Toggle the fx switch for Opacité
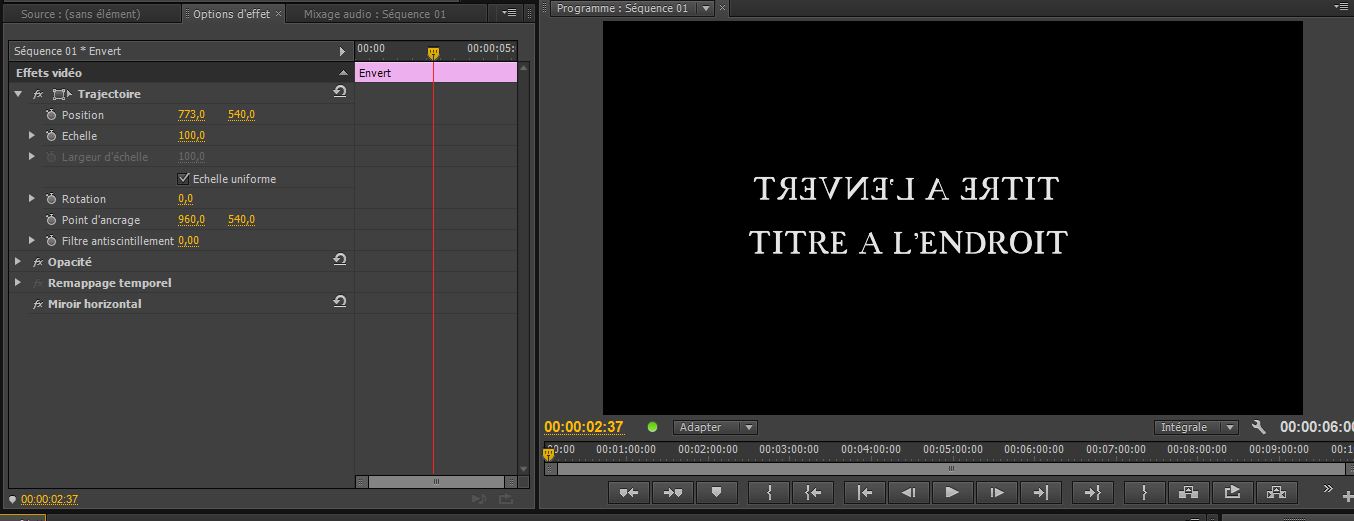Image resolution: width=1354 pixels, height=521 pixels. (x=38, y=262)
